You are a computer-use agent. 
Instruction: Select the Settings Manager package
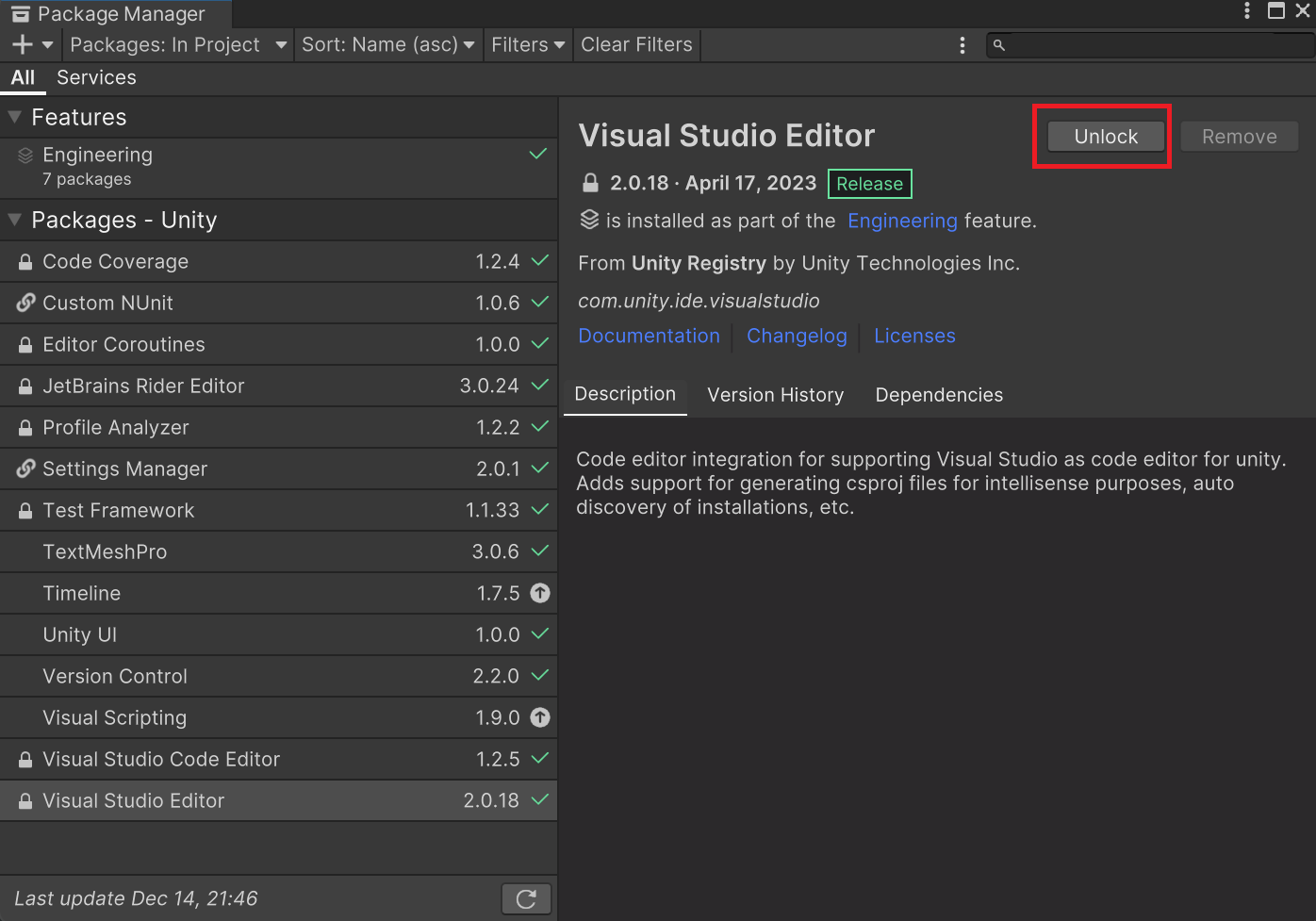pyautogui.click(x=278, y=469)
